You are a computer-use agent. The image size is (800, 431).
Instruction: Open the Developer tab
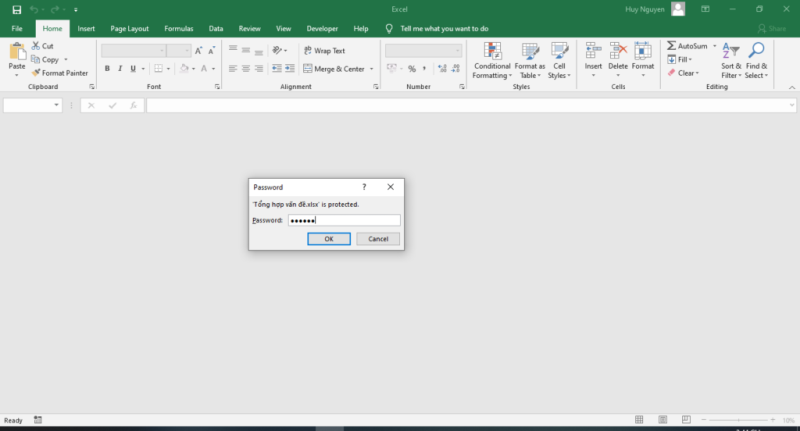(322, 29)
